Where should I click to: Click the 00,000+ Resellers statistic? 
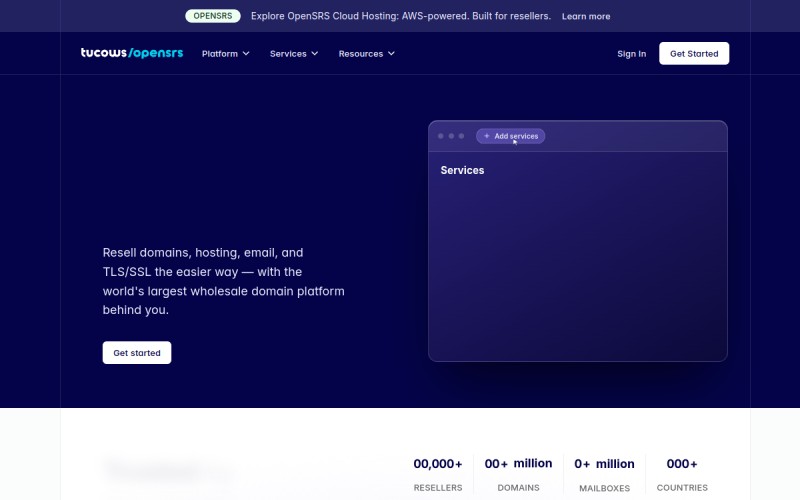click(x=438, y=474)
